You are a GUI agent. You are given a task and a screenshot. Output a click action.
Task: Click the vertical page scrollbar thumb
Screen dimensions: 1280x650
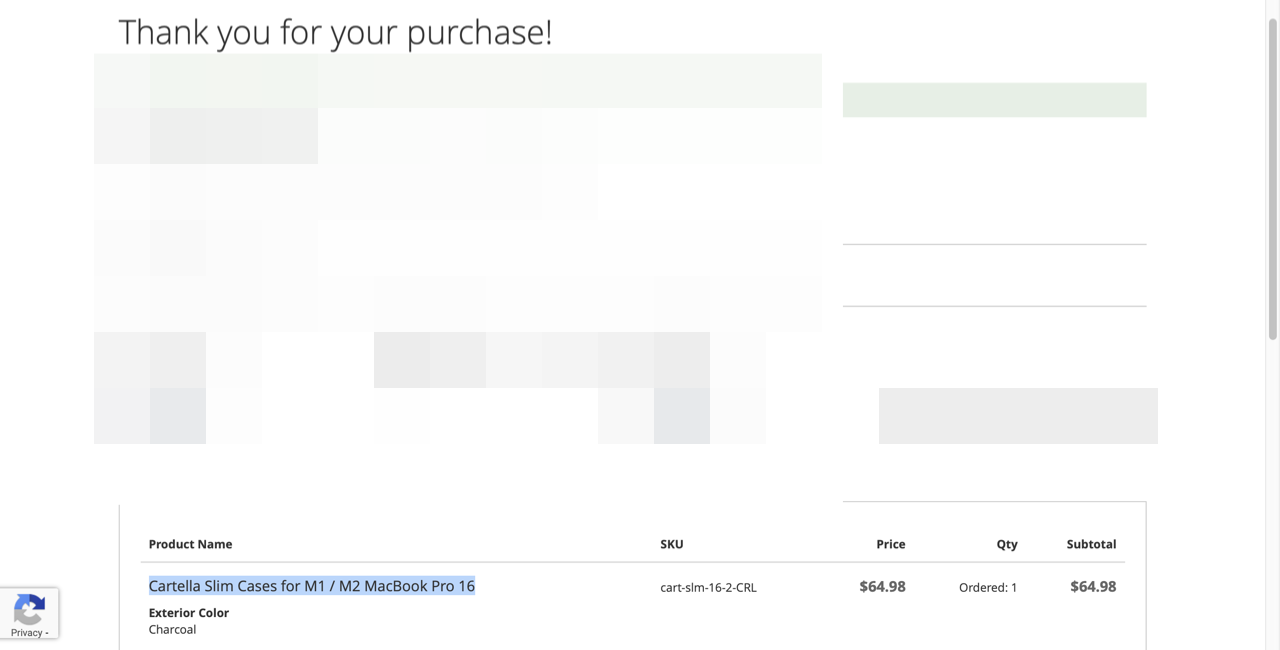[x=1272, y=178]
